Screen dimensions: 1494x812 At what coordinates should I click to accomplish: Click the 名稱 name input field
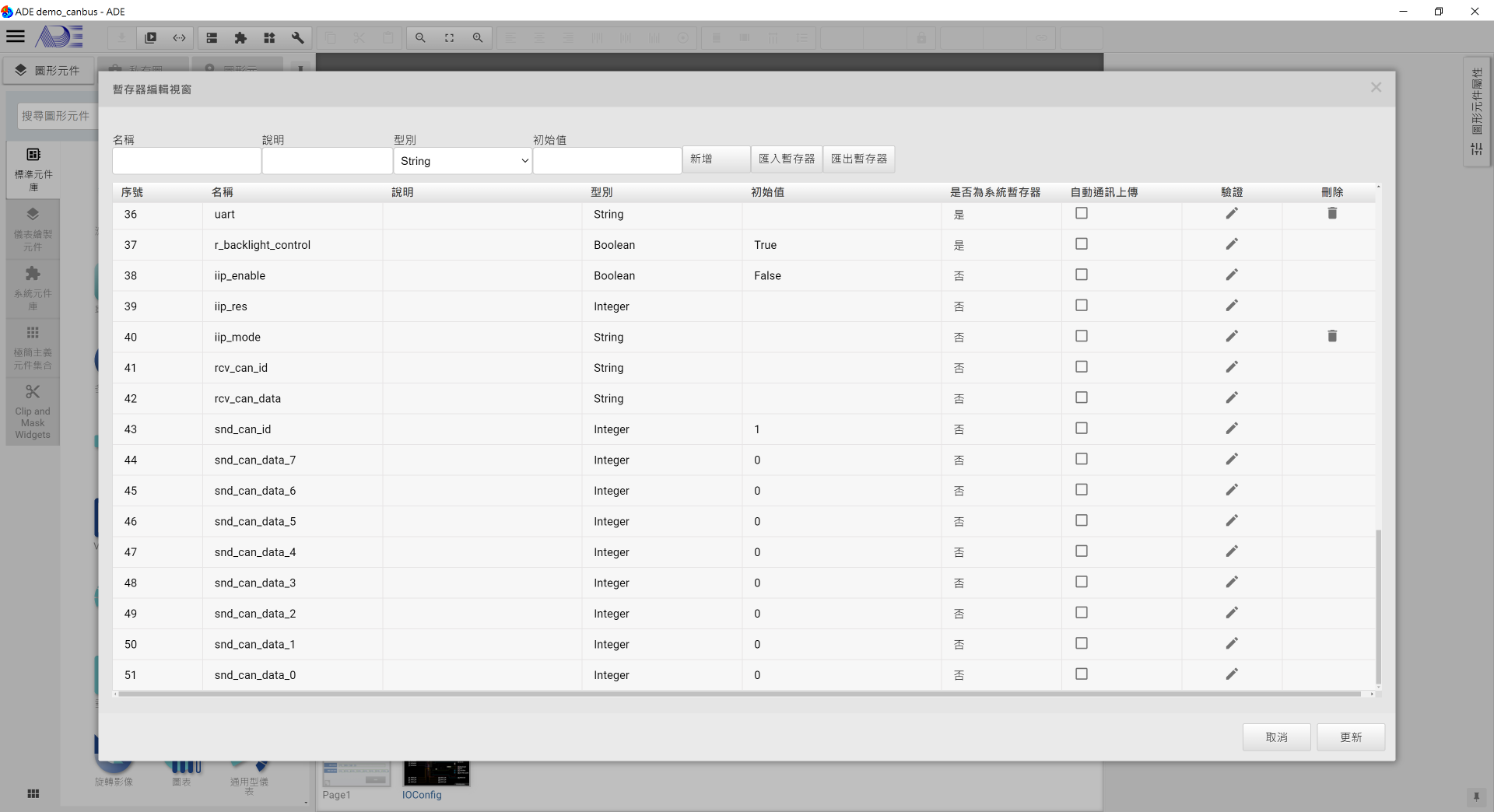(187, 161)
